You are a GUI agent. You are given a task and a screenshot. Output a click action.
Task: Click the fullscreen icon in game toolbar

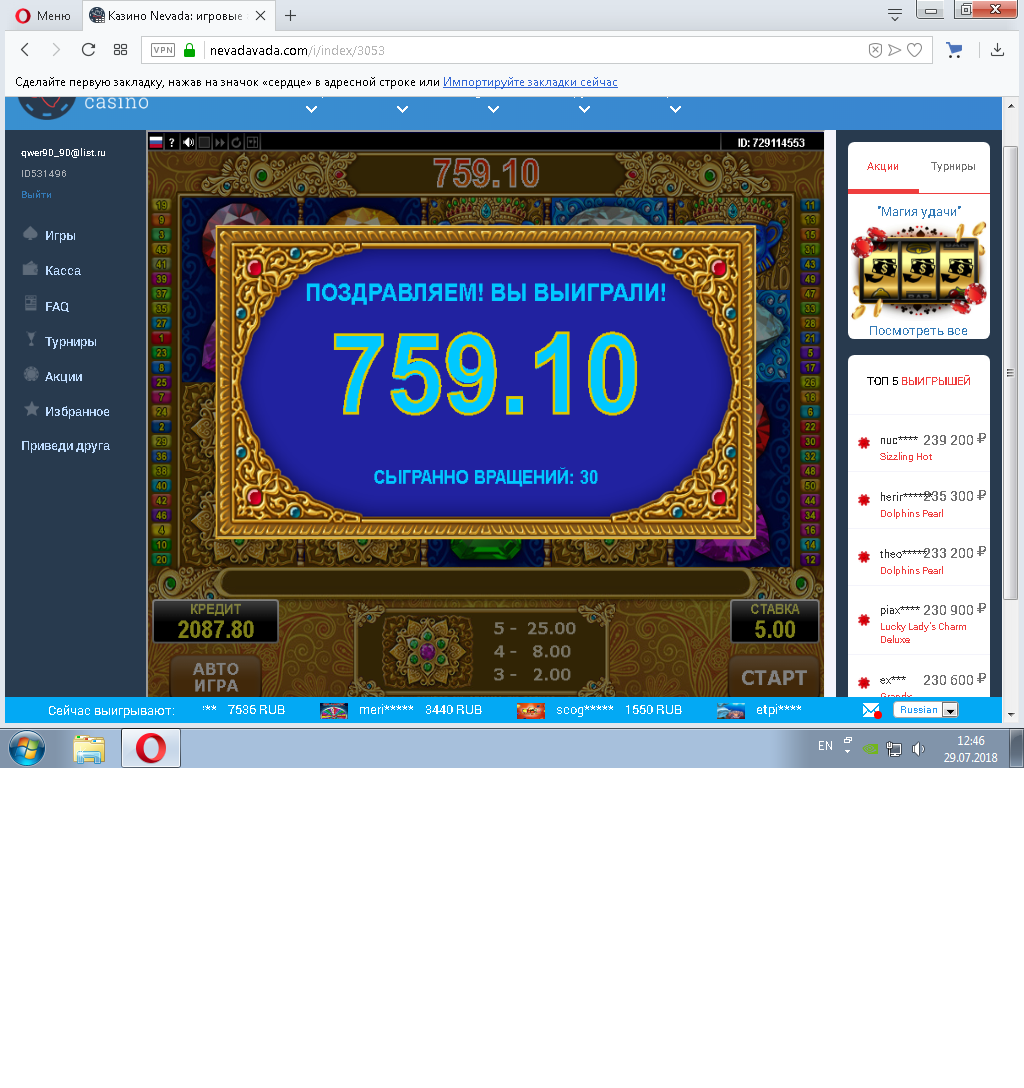[x=253, y=142]
